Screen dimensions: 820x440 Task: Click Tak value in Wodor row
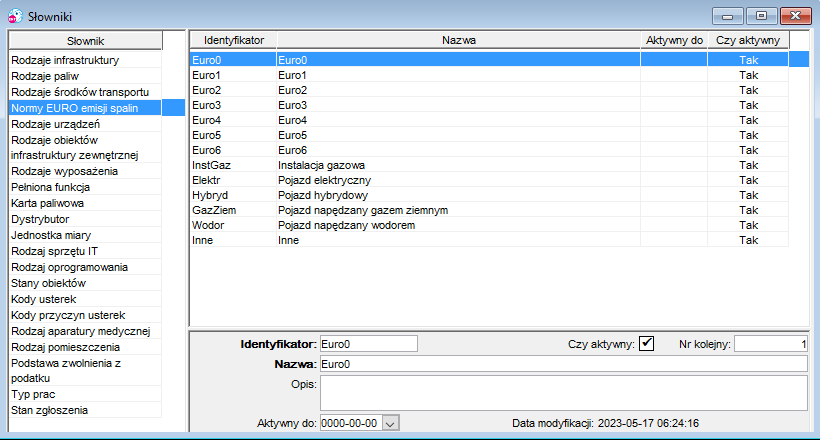click(x=748, y=225)
